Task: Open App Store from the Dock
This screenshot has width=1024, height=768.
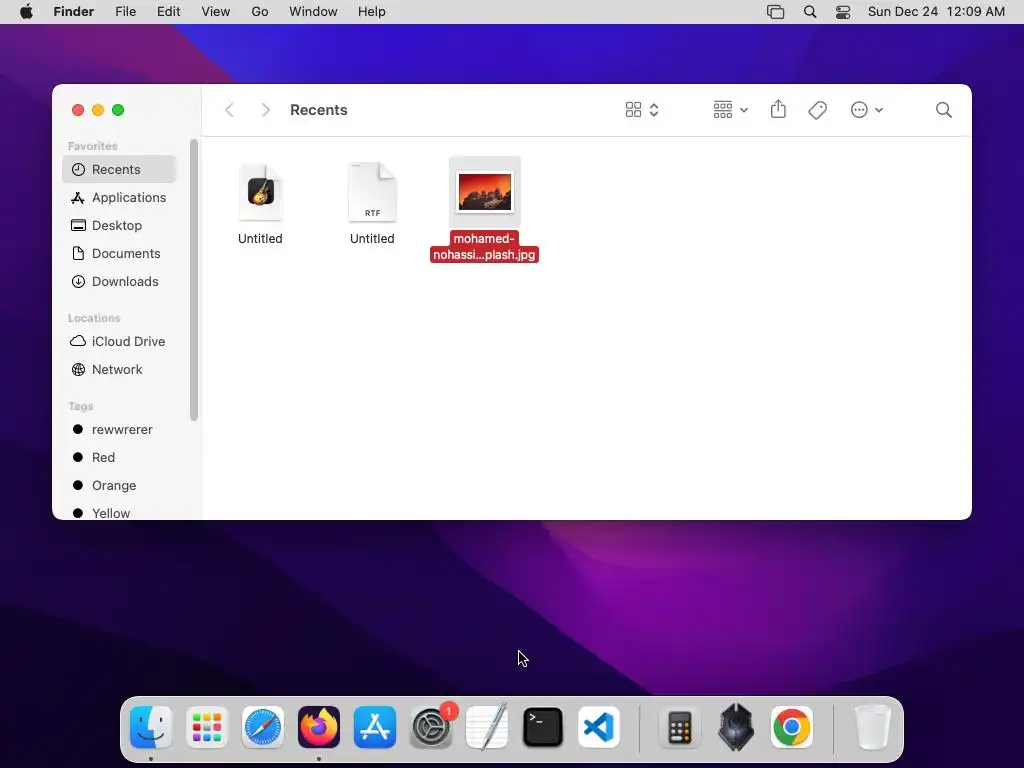Action: (375, 727)
